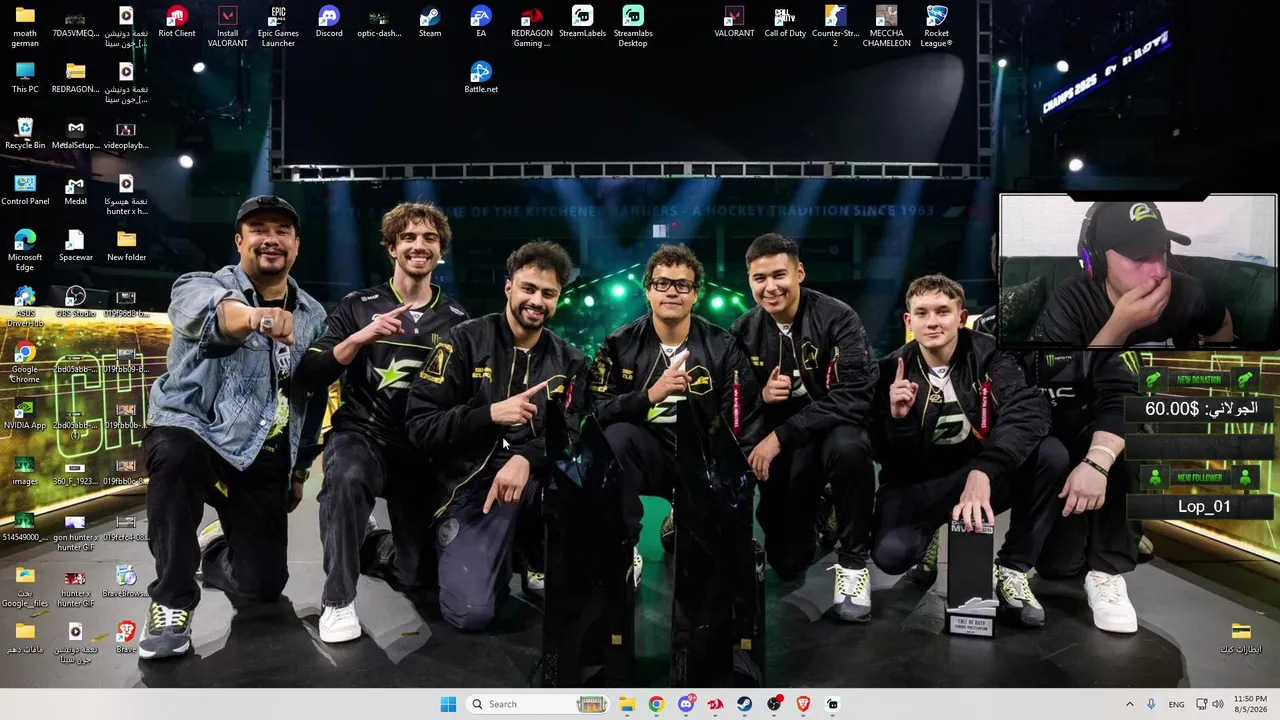Screen dimensions: 1280x720
Task: Open the Streamlabs Desktop shortcut
Action: (633, 27)
